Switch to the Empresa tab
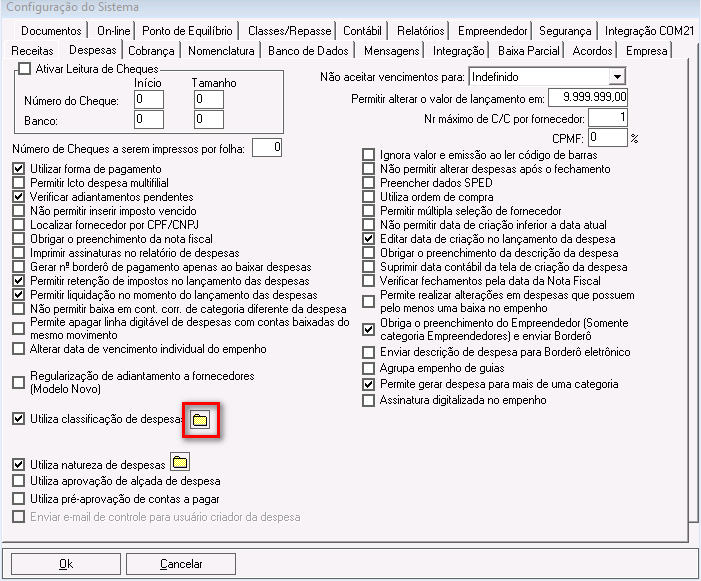Image resolution: width=701 pixels, height=581 pixels. tap(646, 51)
